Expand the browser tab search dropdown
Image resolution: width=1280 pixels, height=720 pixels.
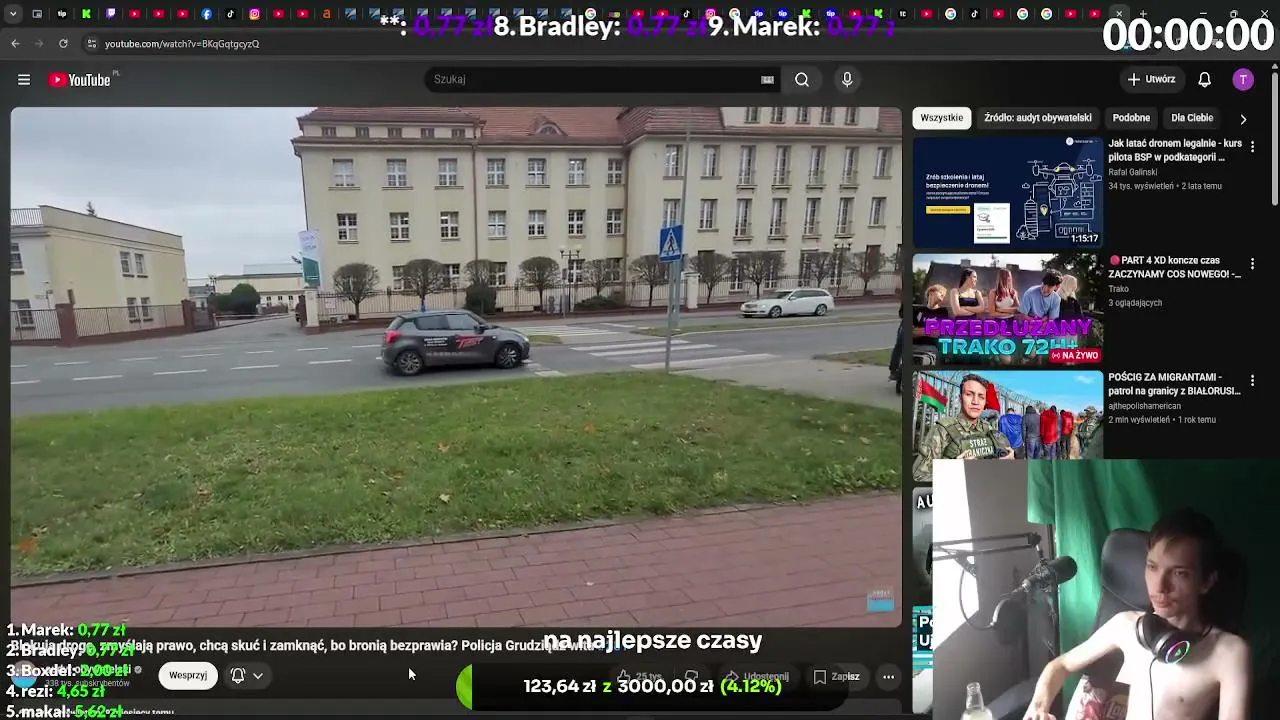coord(14,14)
